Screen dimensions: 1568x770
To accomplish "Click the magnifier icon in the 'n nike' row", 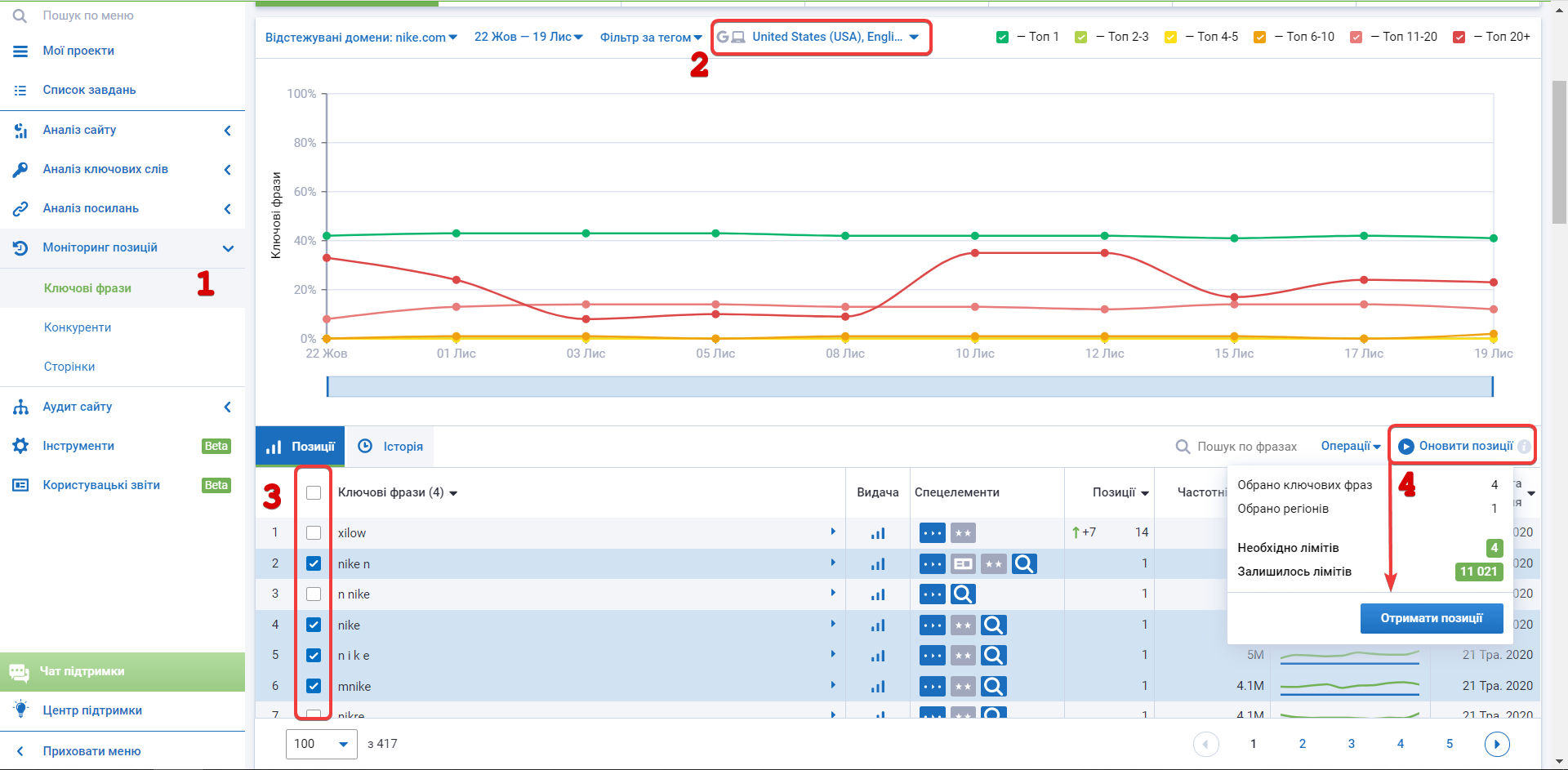I will 963,594.
